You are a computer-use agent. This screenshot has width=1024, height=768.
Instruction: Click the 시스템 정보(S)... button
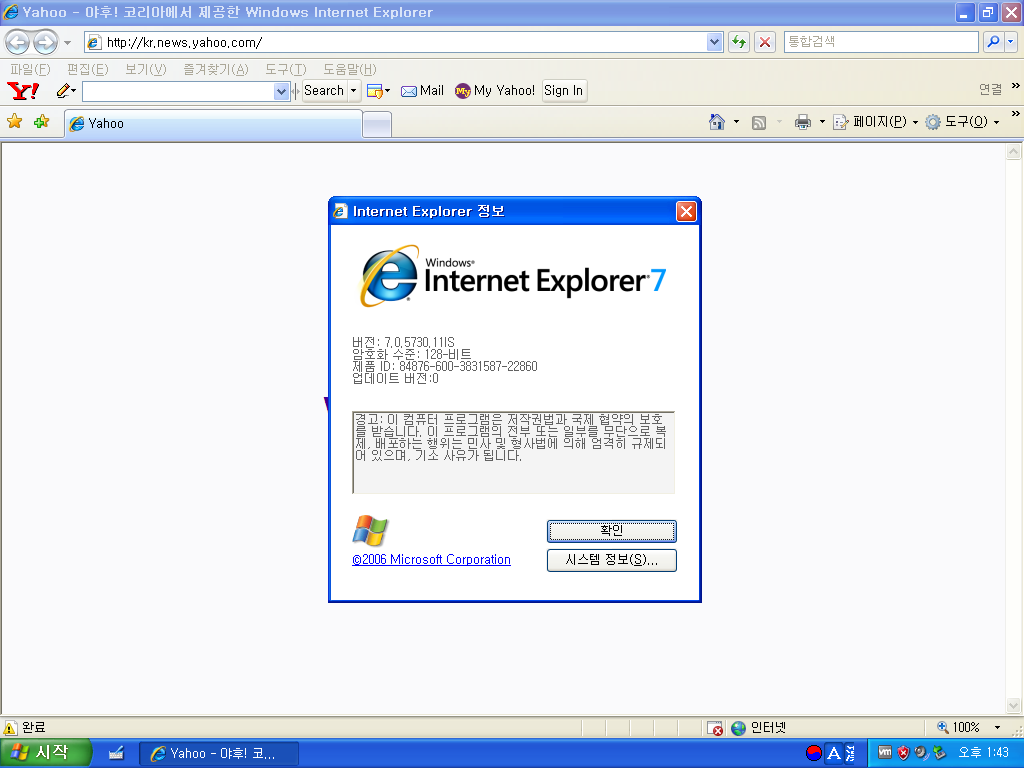(x=611, y=560)
